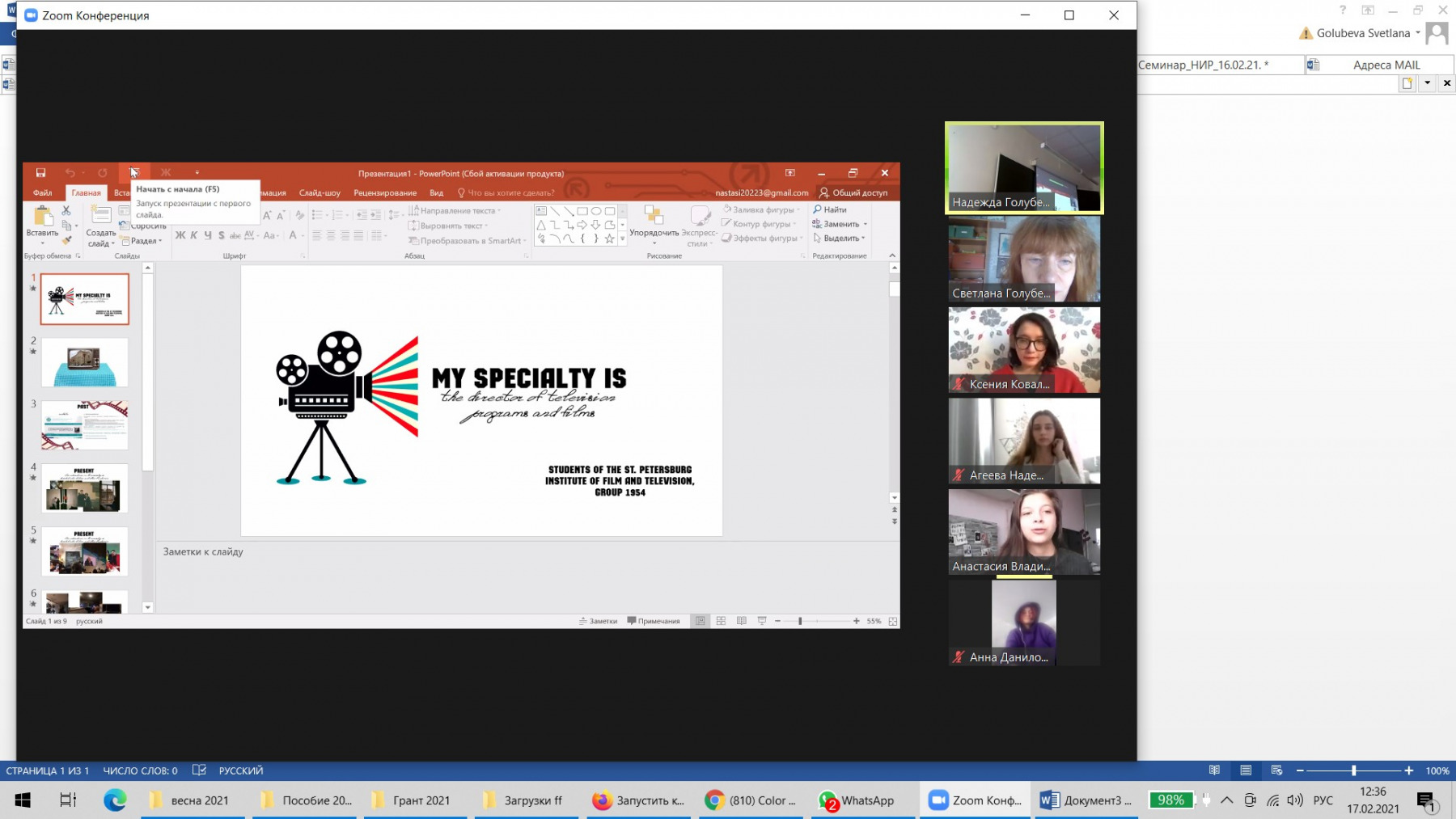Click the slideshow view icon in status bar
This screenshot has width=1456, height=819.
[x=762, y=621]
